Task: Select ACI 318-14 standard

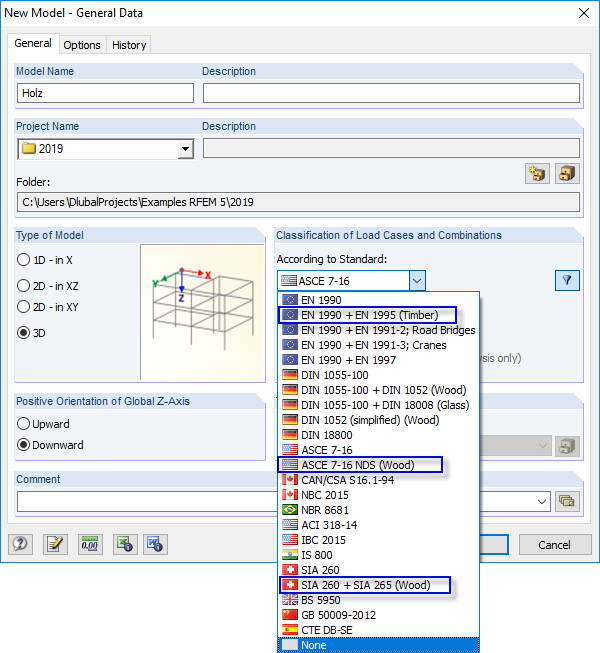Action: click(378, 525)
